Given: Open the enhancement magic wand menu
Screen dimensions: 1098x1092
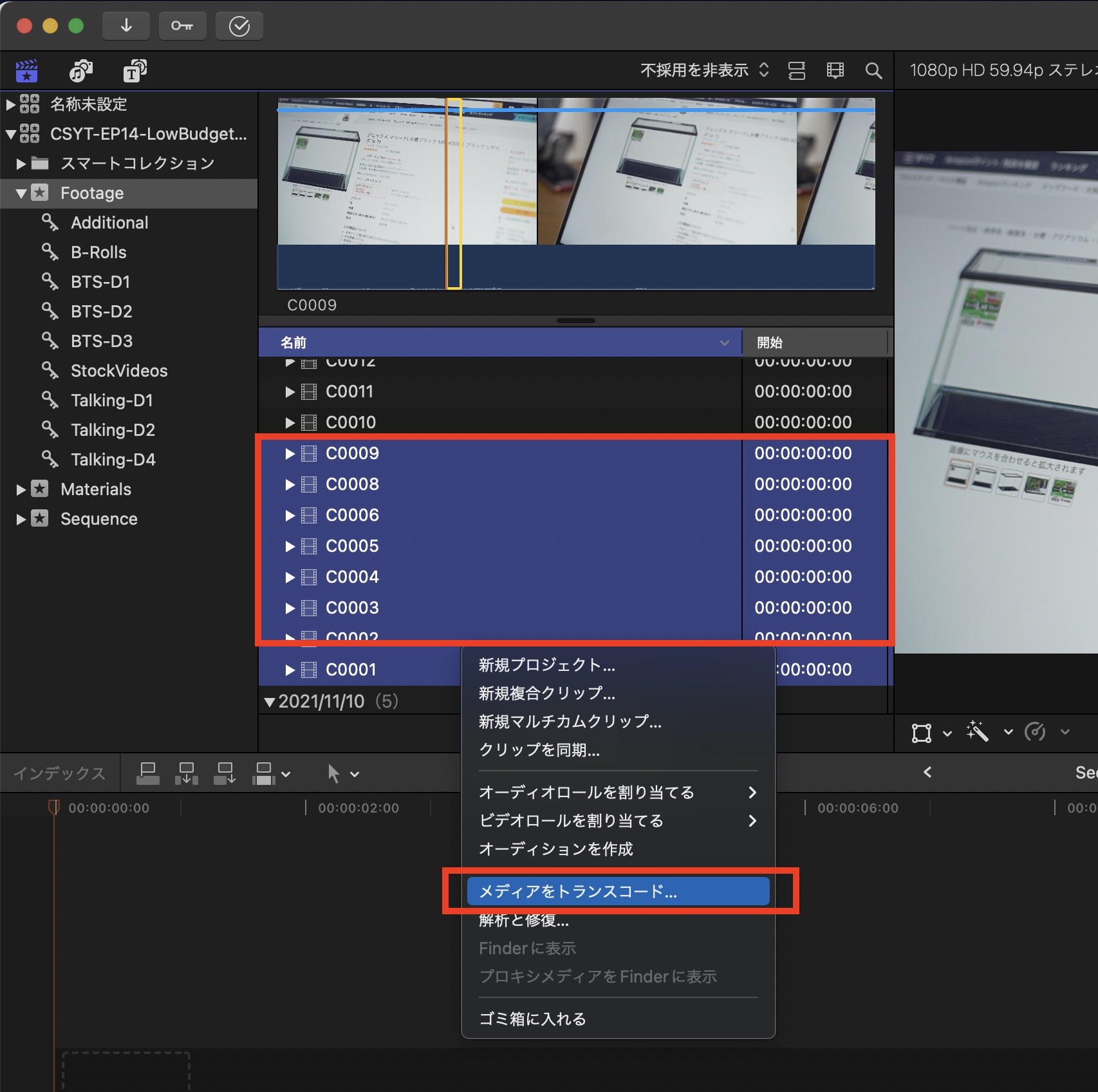Looking at the screenshot, I should 978,732.
